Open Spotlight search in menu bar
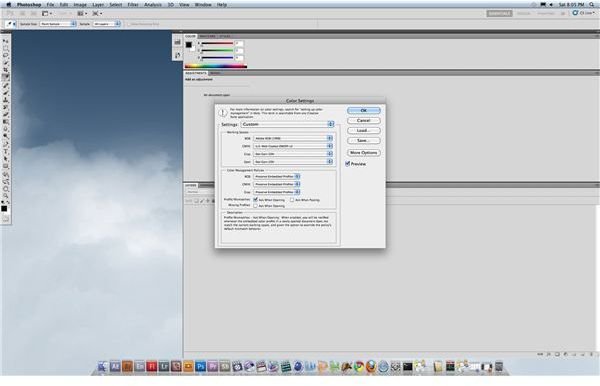 tap(592, 5)
